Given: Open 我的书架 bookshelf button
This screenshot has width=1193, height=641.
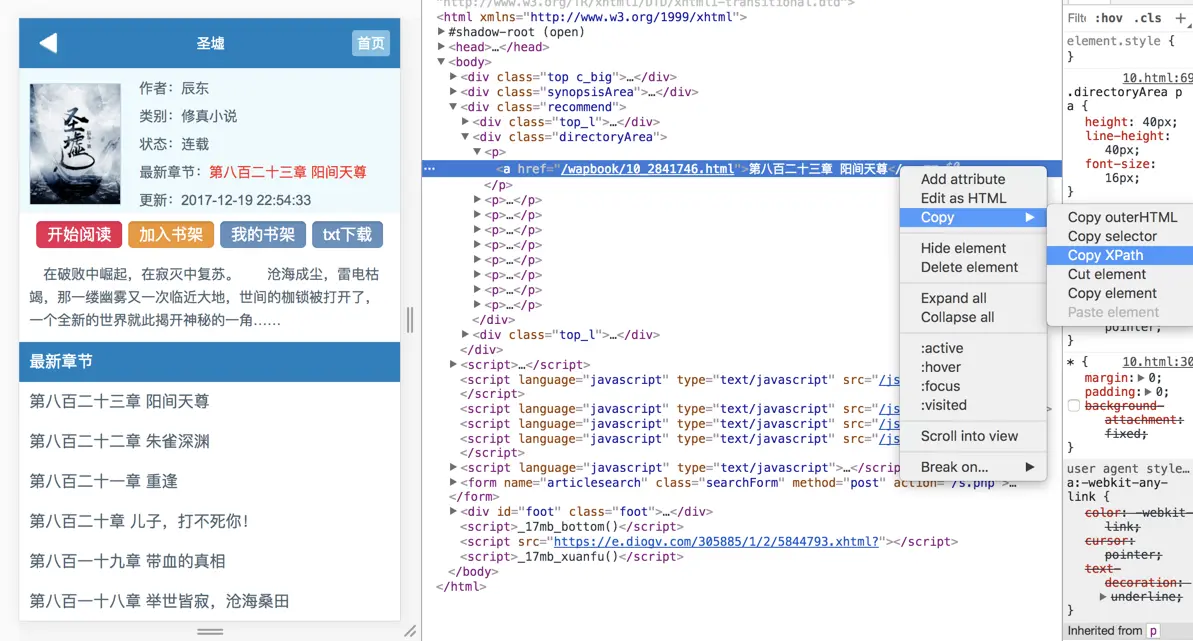Looking at the screenshot, I should click(x=262, y=234).
